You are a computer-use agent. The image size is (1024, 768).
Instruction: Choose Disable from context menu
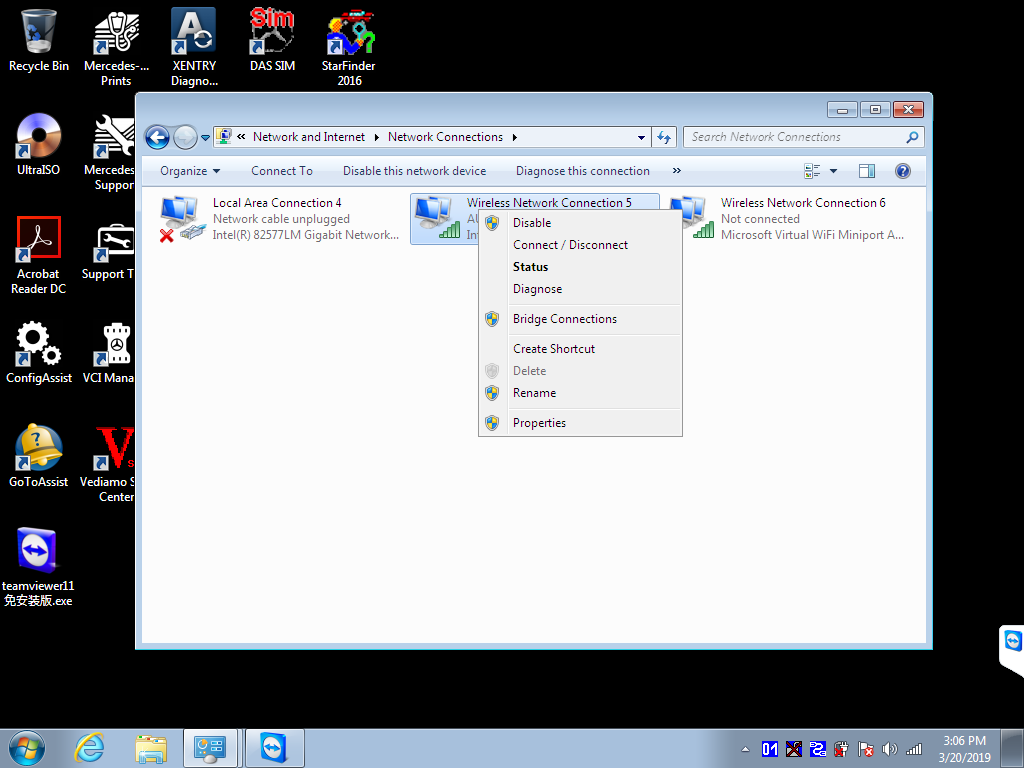581,223
